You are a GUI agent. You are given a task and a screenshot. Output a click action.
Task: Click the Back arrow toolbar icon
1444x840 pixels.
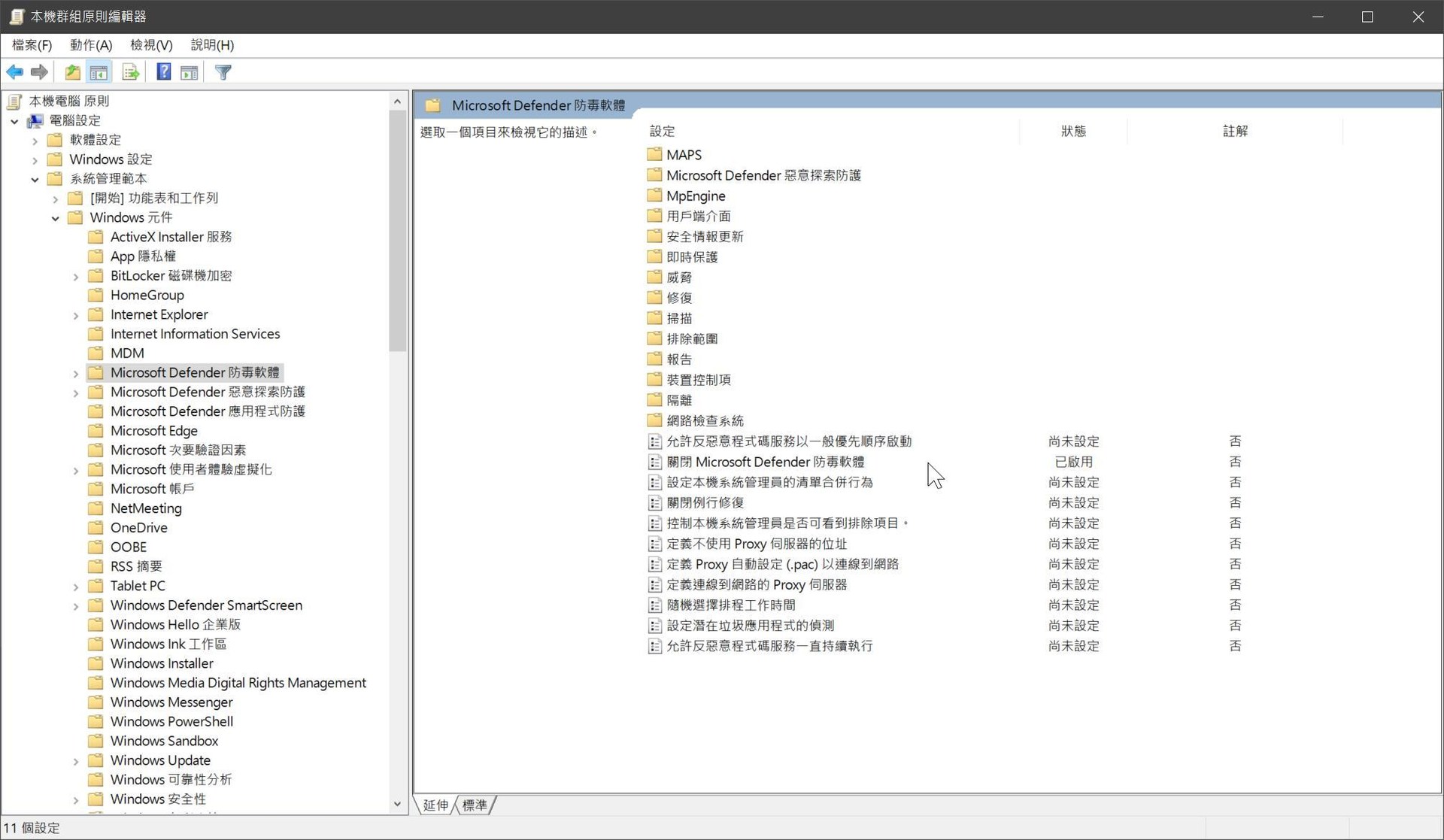pyautogui.click(x=14, y=72)
